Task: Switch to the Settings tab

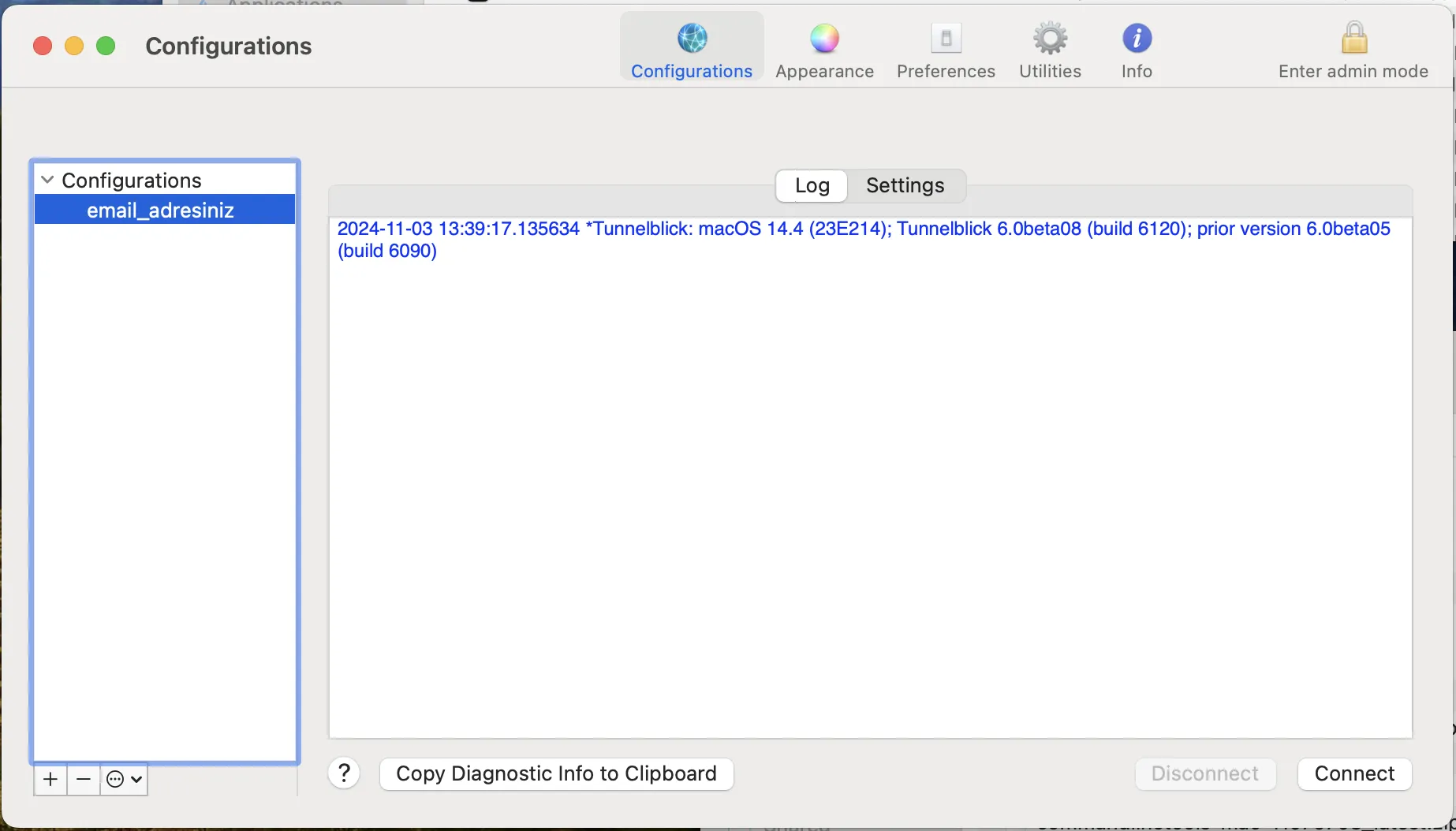Action: coord(905,185)
